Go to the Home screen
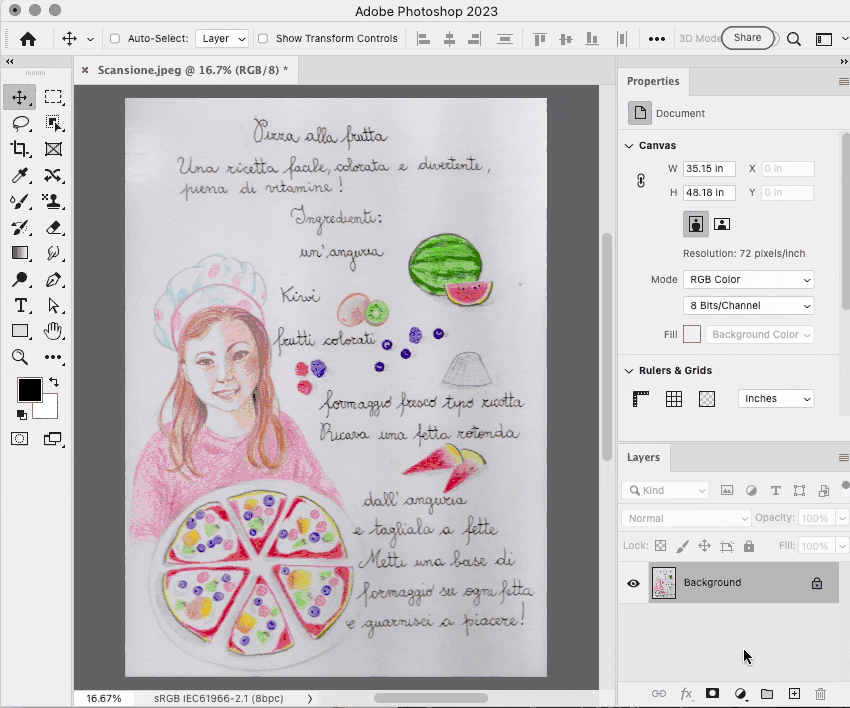850x708 pixels. point(28,39)
